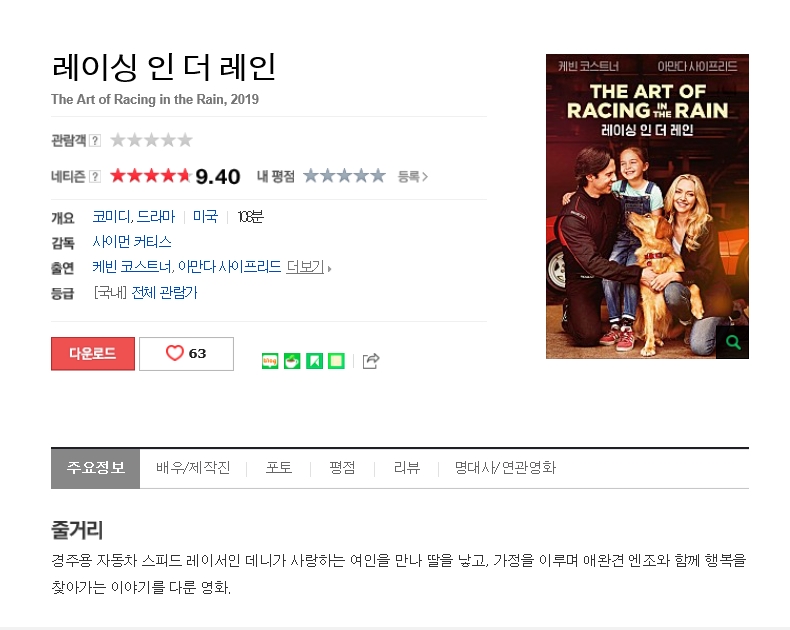Open the 케빈 코스트너 actor link

[133, 267]
